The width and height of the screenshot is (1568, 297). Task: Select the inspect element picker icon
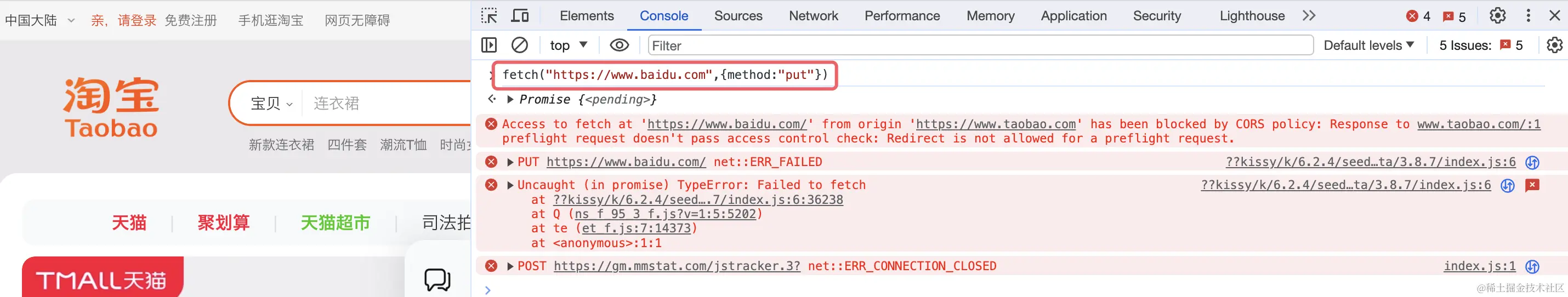tap(489, 16)
